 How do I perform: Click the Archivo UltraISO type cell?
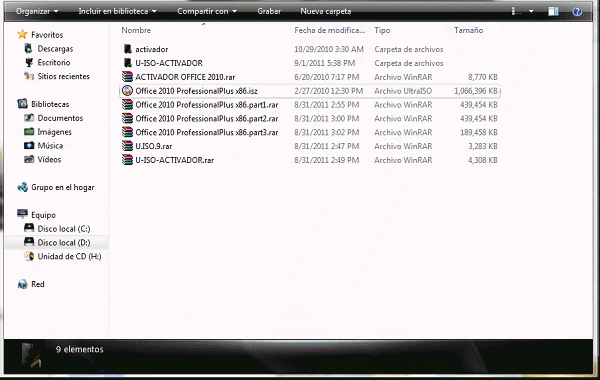[403, 91]
